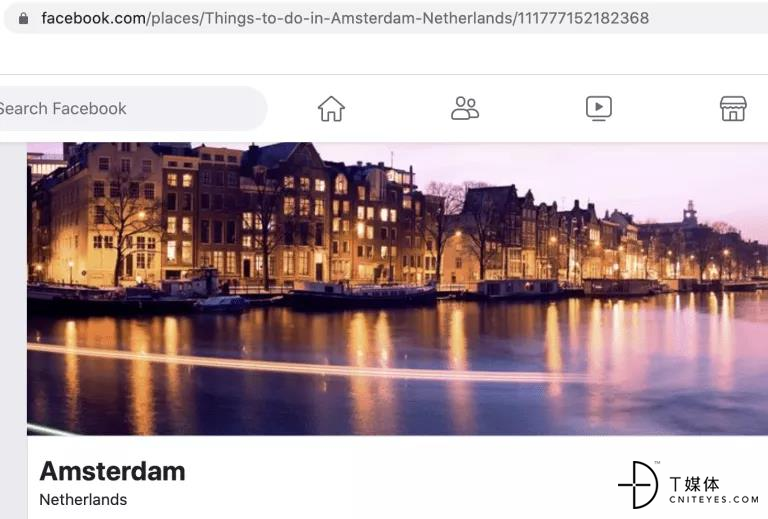Click the Netherlands subtitle text
The image size is (768, 519).
coord(83,499)
